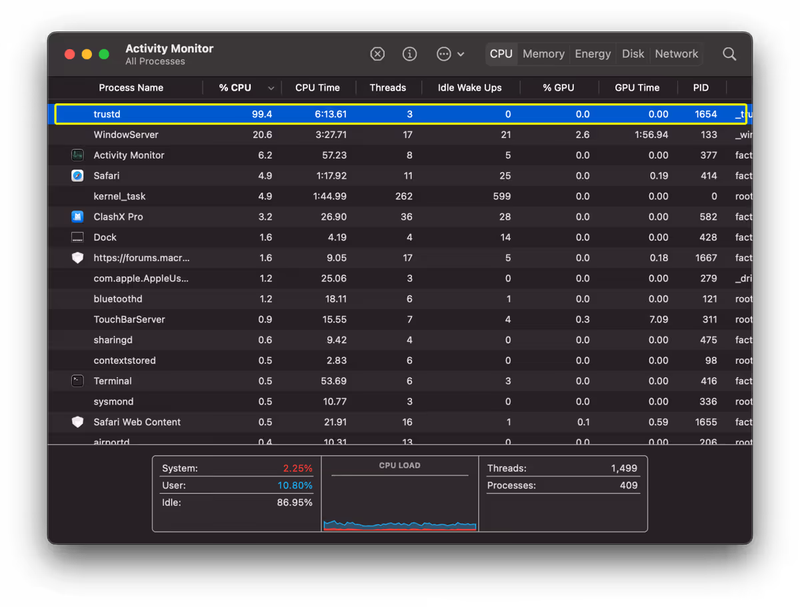Switch to the Energy tab

click(592, 54)
